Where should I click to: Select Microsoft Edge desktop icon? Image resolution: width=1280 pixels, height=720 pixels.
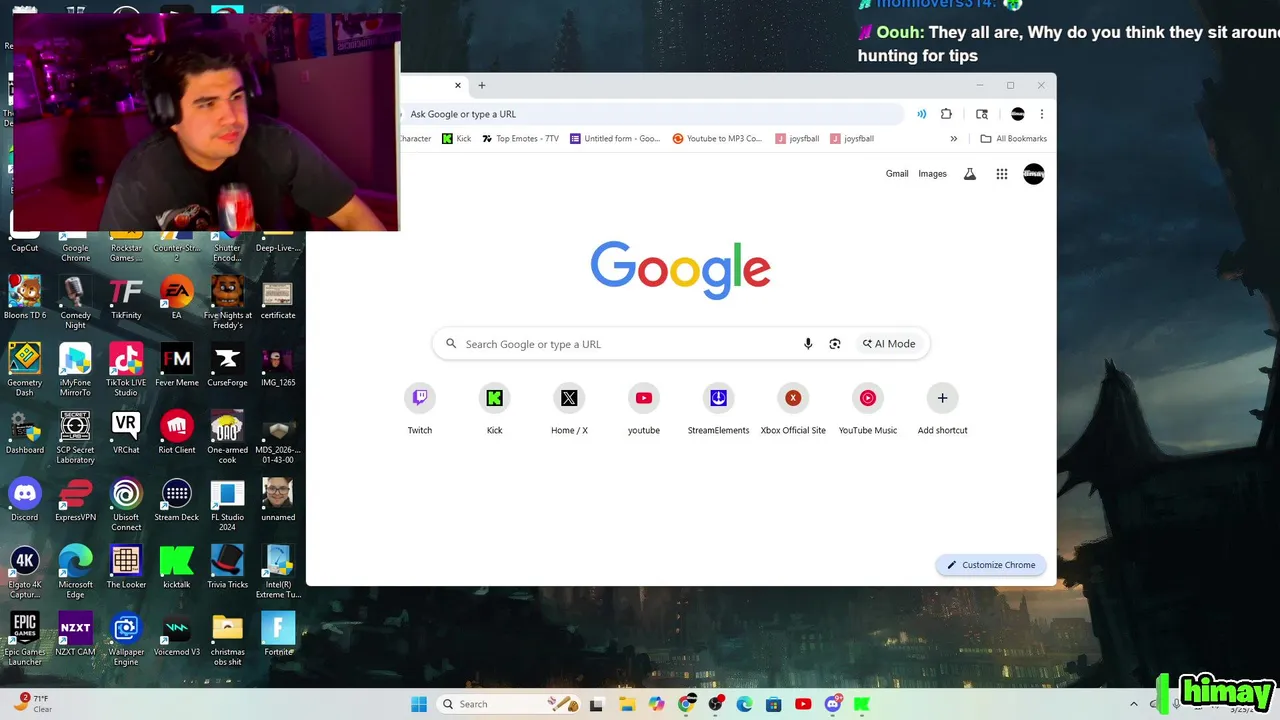[75, 573]
